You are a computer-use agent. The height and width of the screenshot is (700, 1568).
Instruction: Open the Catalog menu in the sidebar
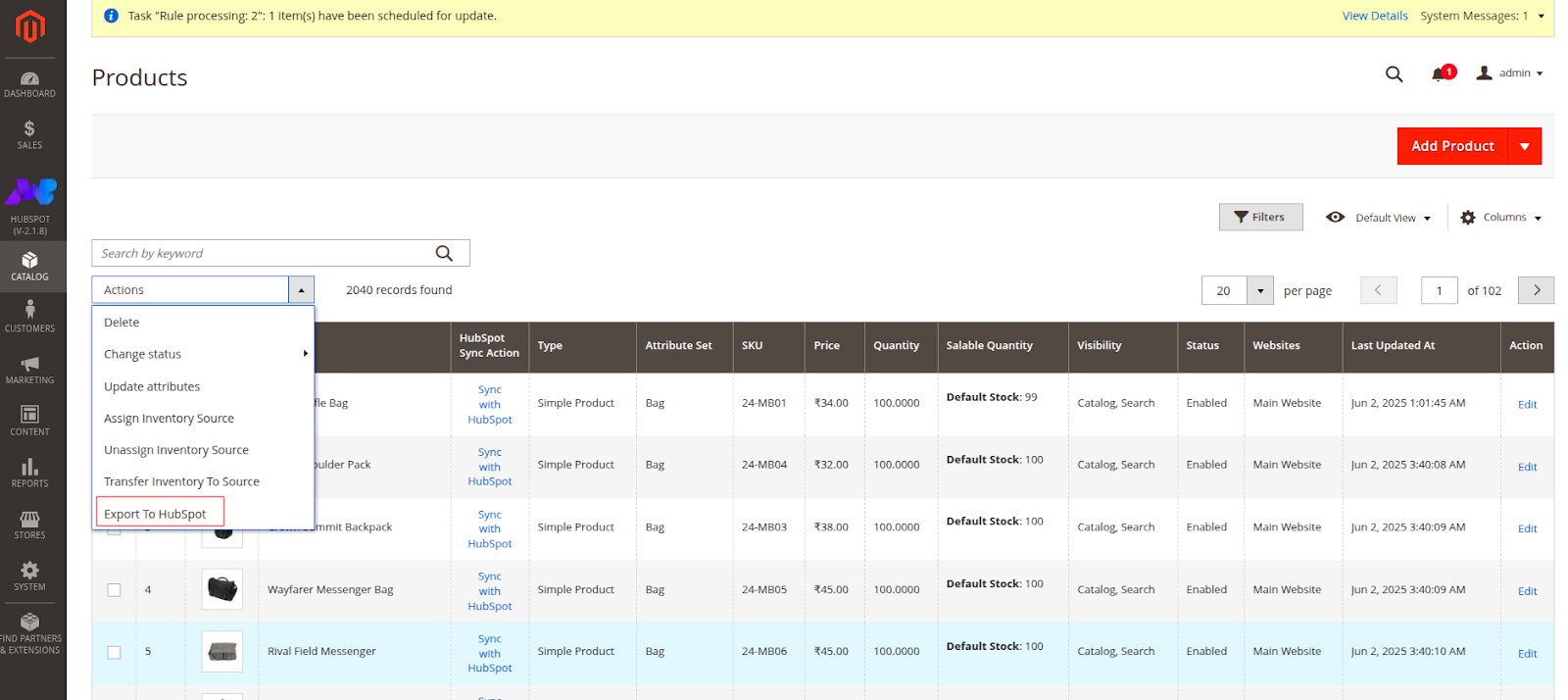click(x=29, y=267)
